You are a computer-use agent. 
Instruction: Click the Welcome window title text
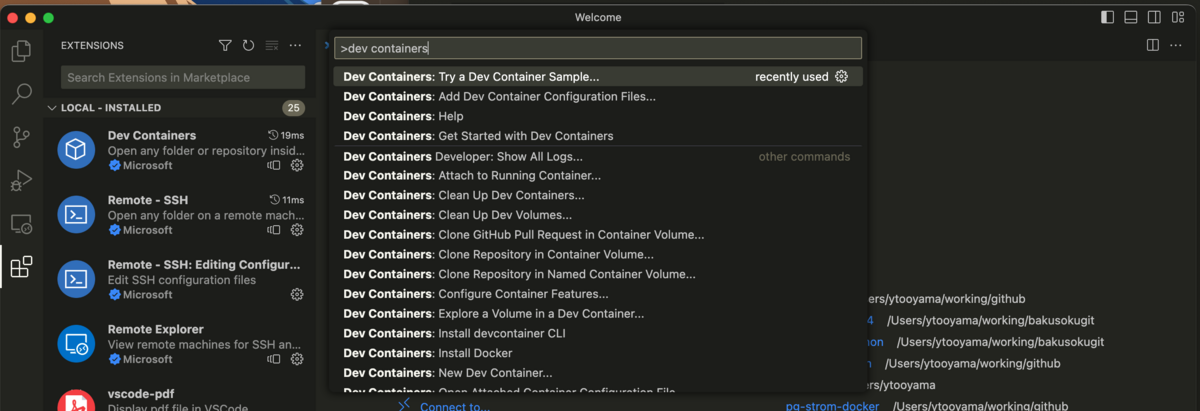tap(598, 17)
